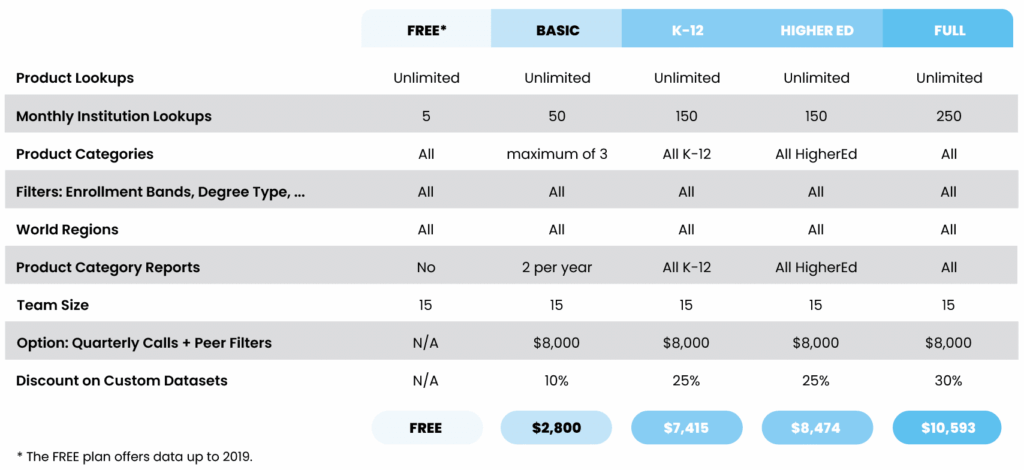The width and height of the screenshot is (1024, 470).
Task: Select the K-12 plan column header
Action: (x=687, y=30)
